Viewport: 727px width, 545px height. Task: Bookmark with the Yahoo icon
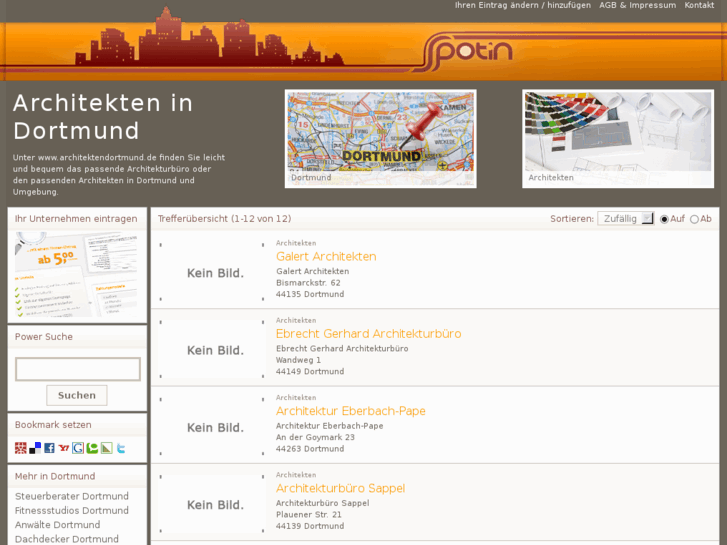coord(64,448)
